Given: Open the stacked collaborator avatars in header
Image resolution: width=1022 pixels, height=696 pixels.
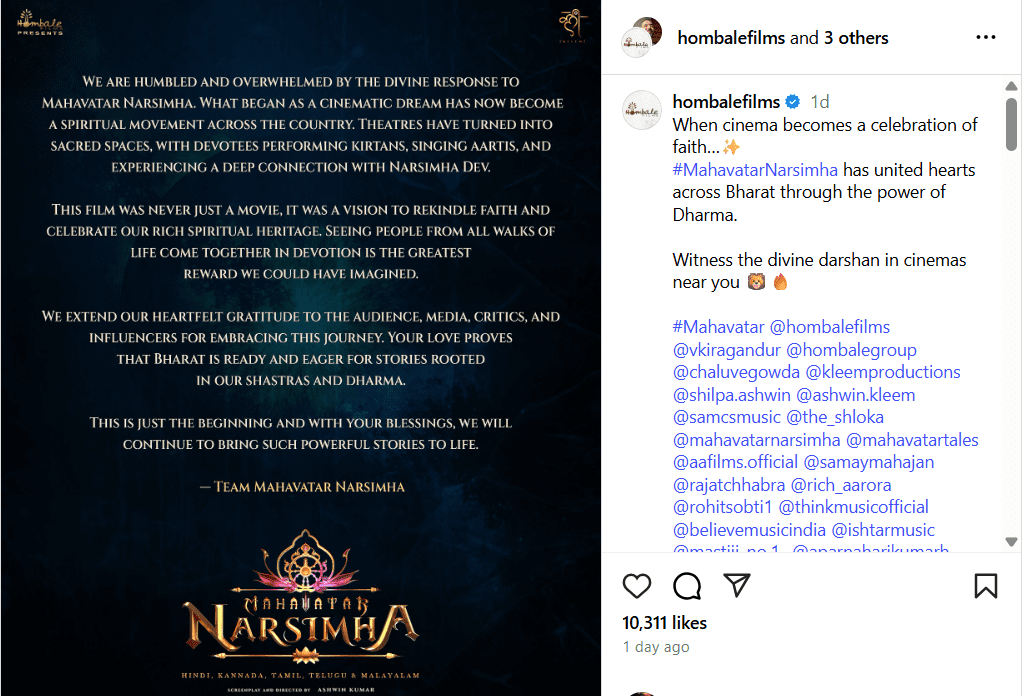Looking at the screenshot, I should click(x=641, y=38).
